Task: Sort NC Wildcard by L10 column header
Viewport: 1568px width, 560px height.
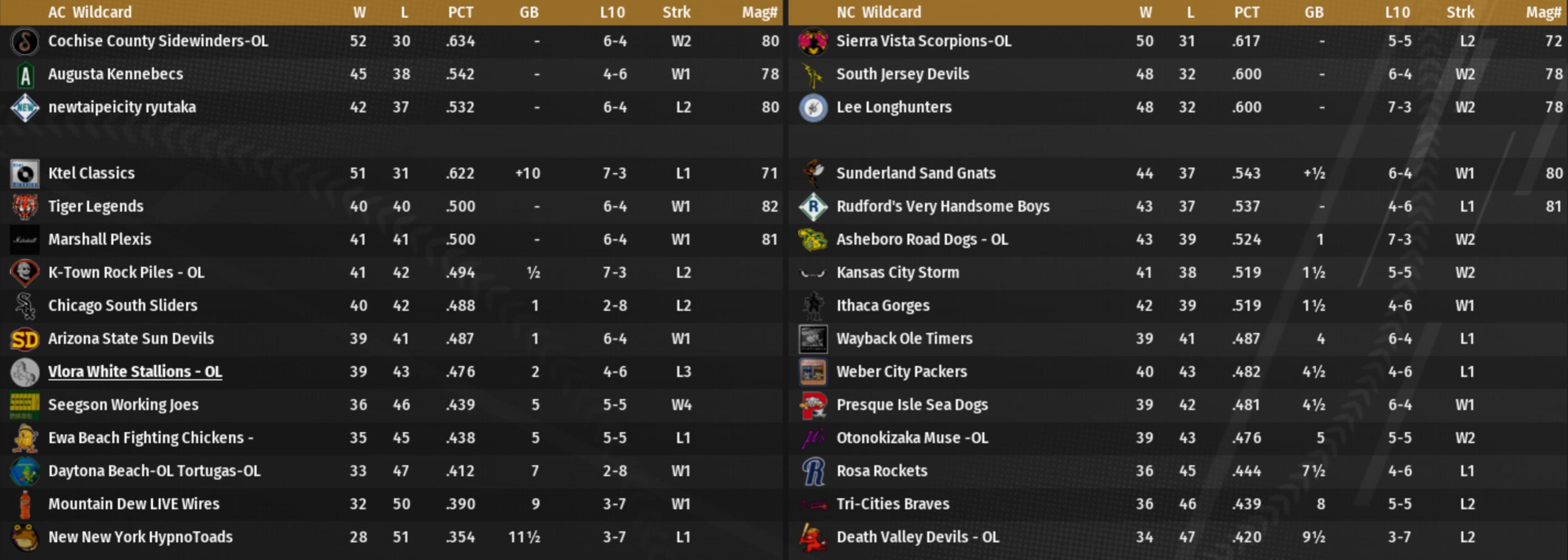Action: 1397,12
